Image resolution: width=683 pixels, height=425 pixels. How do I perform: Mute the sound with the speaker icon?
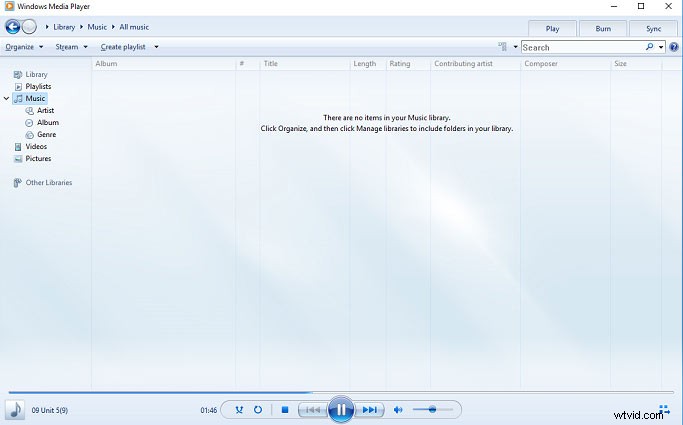point(398,410)
